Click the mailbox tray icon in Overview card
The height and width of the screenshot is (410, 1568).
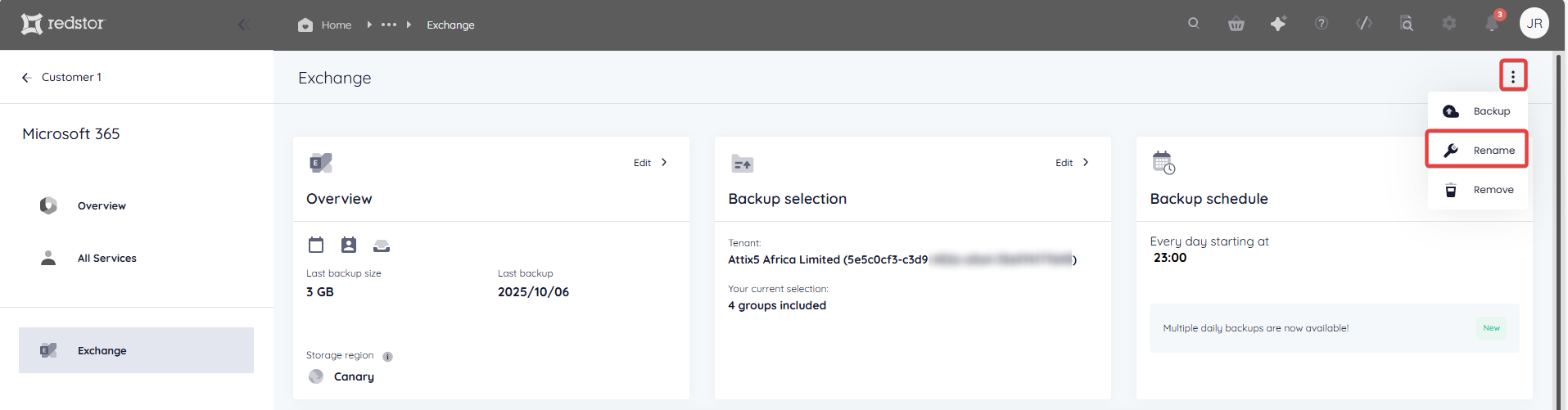[382, 246]
